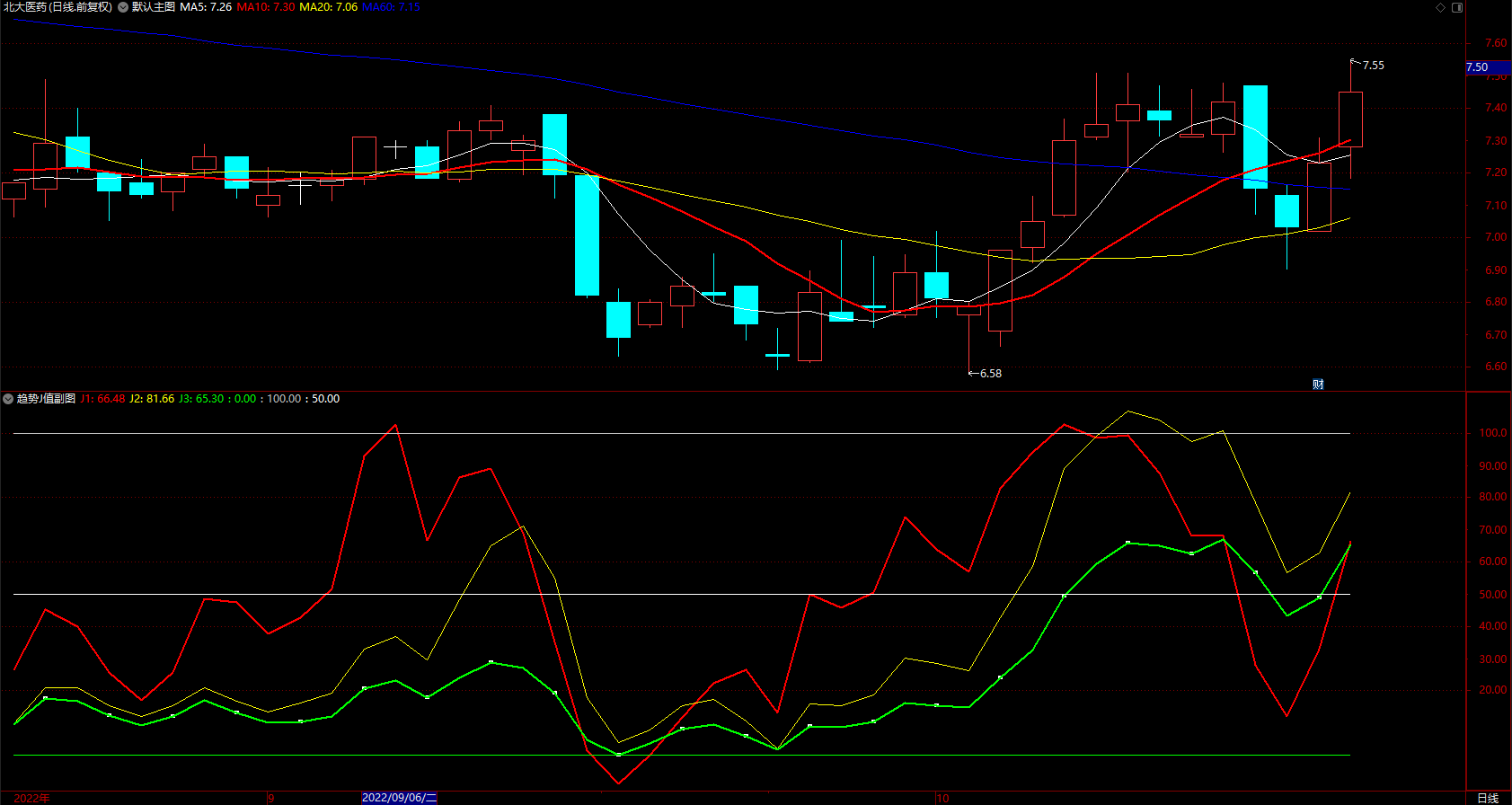Click the 100.0 level on indicator axis

click(1493, 433)
